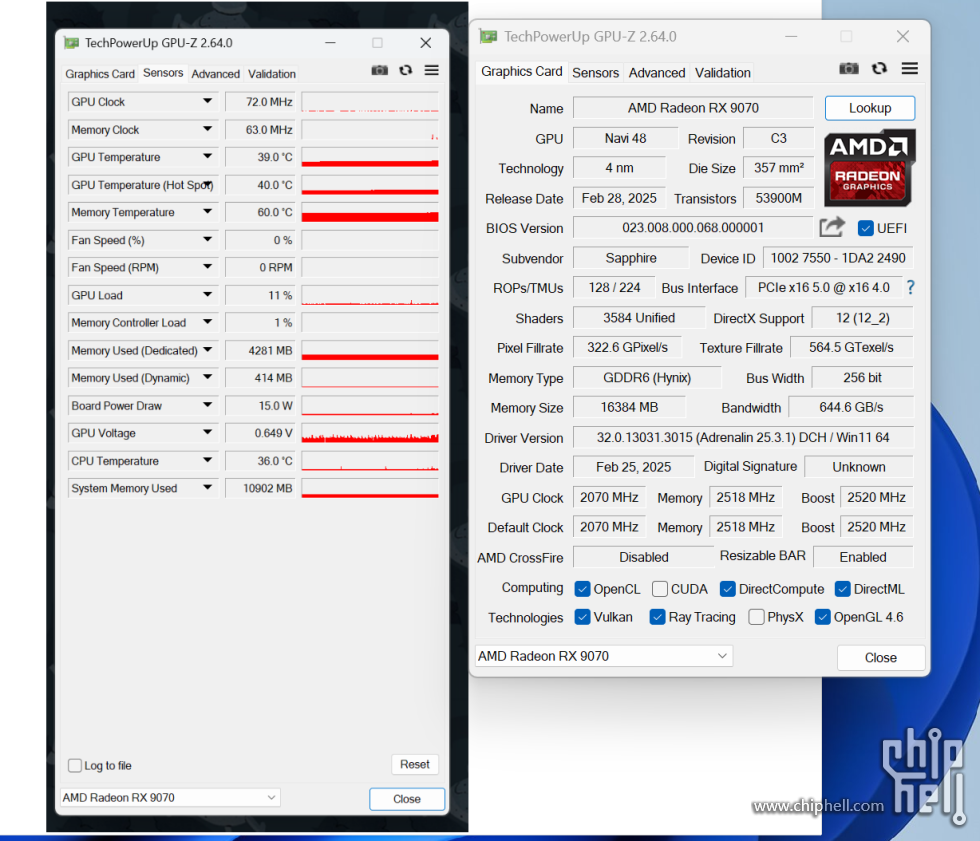The image size is (980, 841).
Task: Switch to Graphics Card tab in Sensors window
Action: [100, 74]
